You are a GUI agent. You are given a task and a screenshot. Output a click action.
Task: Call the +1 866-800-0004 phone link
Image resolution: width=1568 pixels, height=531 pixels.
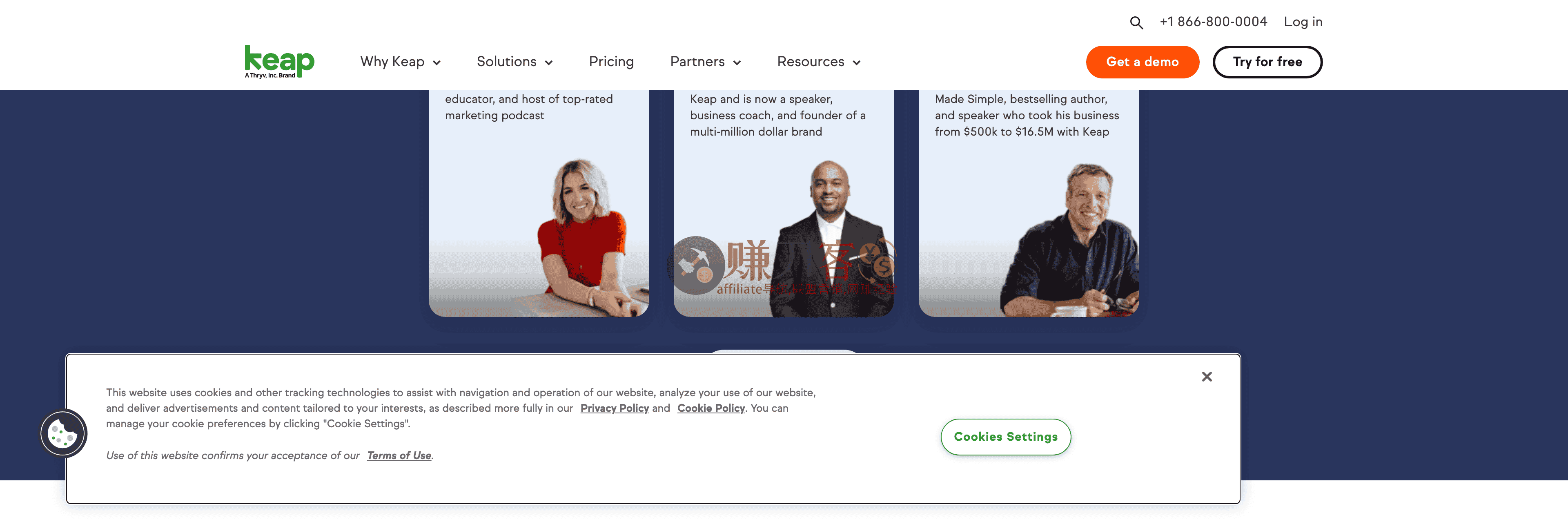[x=1213, y=22]
